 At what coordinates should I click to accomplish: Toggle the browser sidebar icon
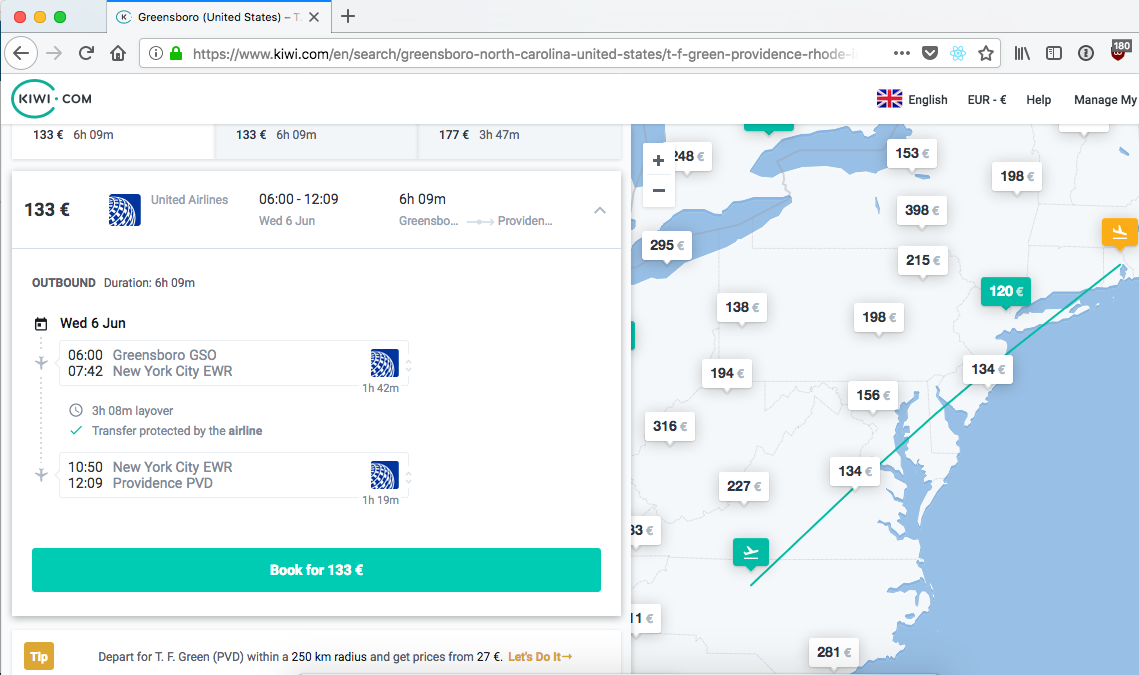[1054, 53]
